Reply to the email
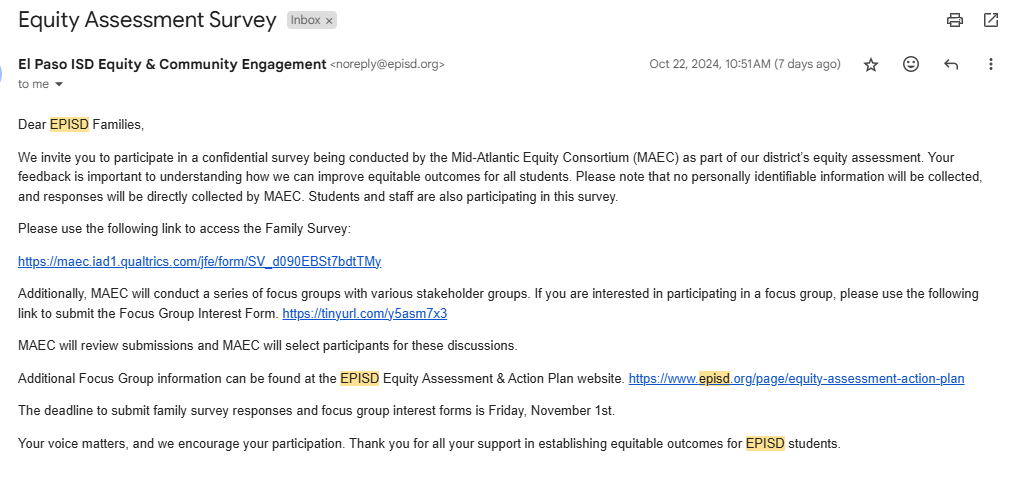The image size is (1009, 480). tap(951, 64)
